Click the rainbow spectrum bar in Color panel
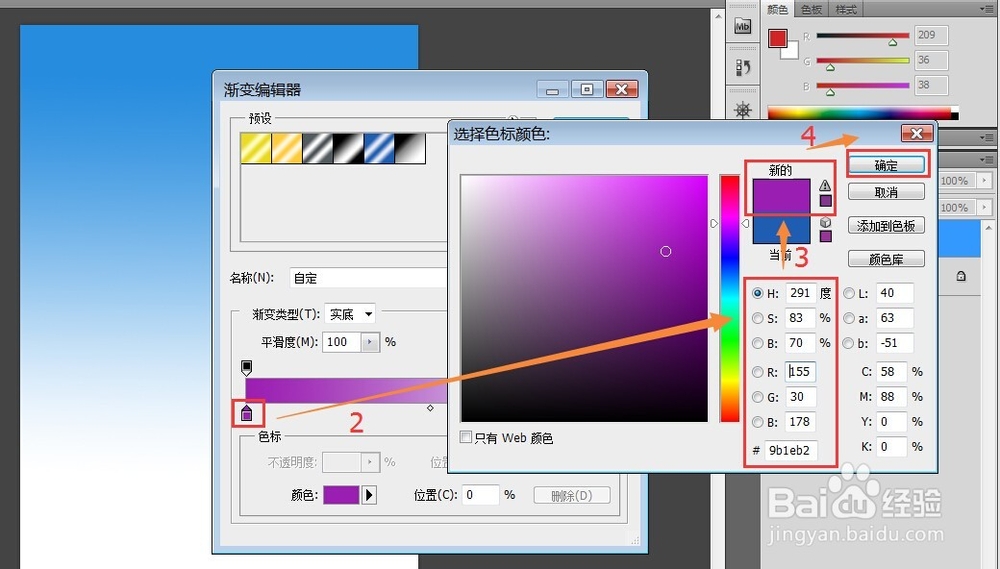The width and height of the screenshot is (1000, 569). (x=863, y=114)
